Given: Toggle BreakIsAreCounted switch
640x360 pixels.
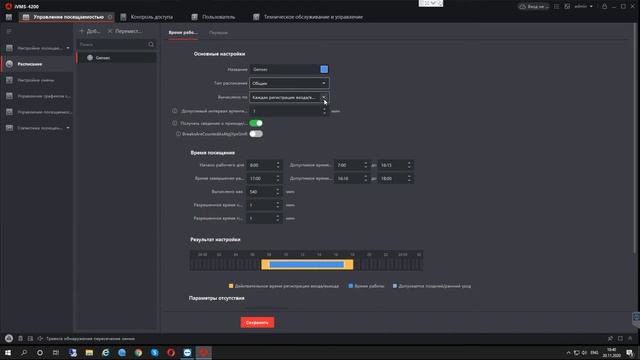Looking at the screenshot, I should pyautogui.click(x=256, y=134).
